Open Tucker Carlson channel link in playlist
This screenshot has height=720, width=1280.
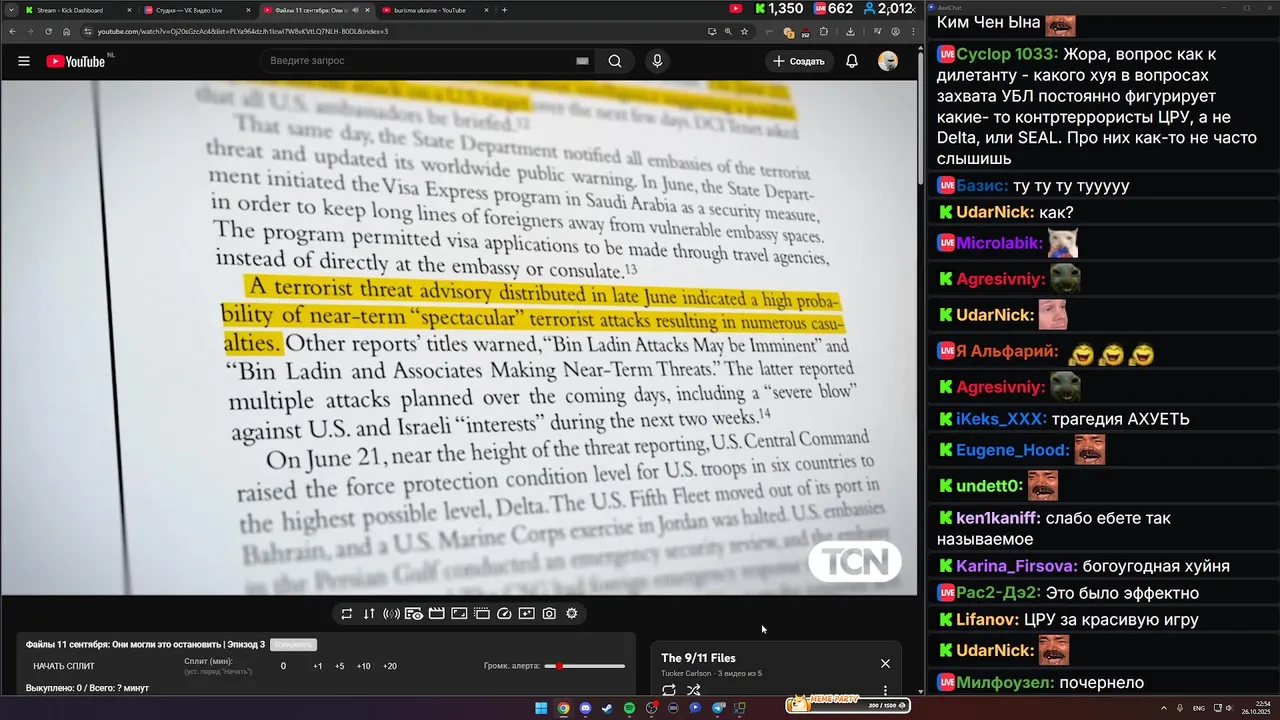tap(686, 674)
